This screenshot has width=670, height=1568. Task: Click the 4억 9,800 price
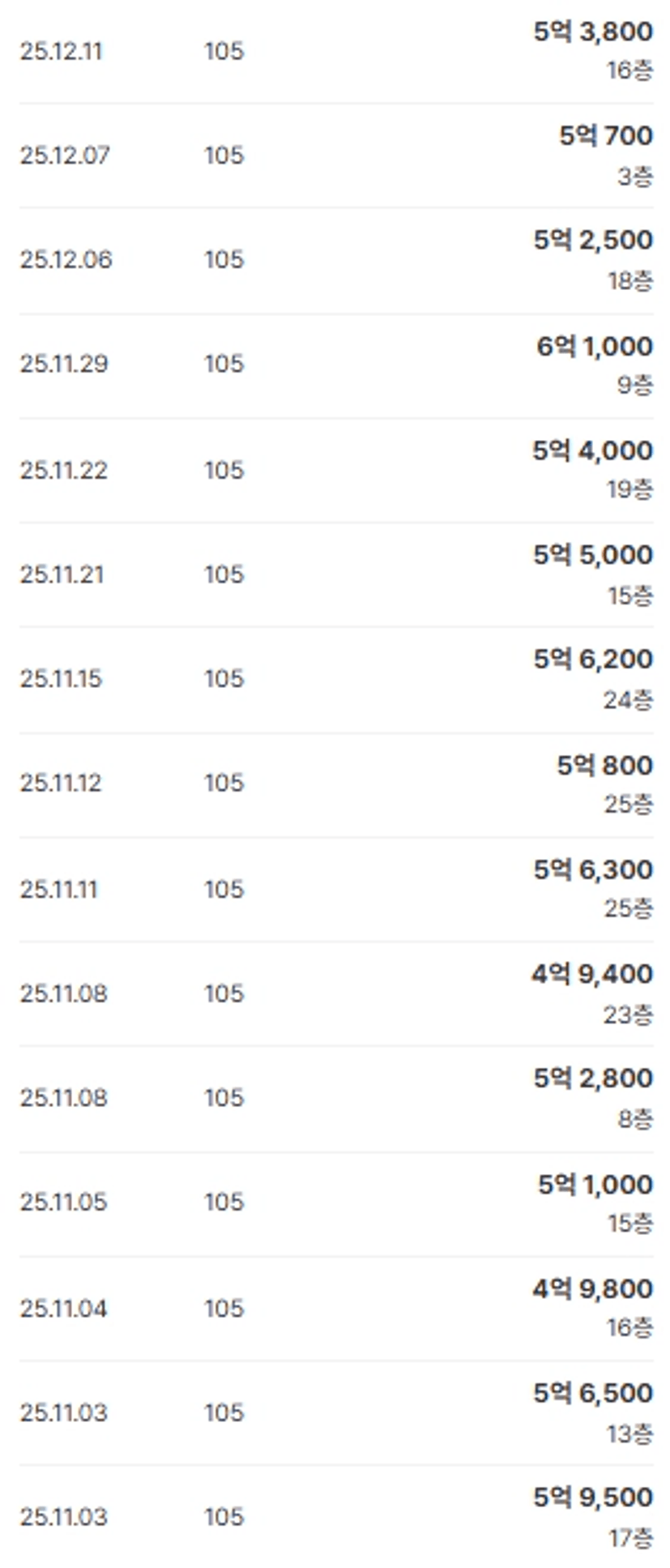pyautogui.click(x=592, y=1289)
